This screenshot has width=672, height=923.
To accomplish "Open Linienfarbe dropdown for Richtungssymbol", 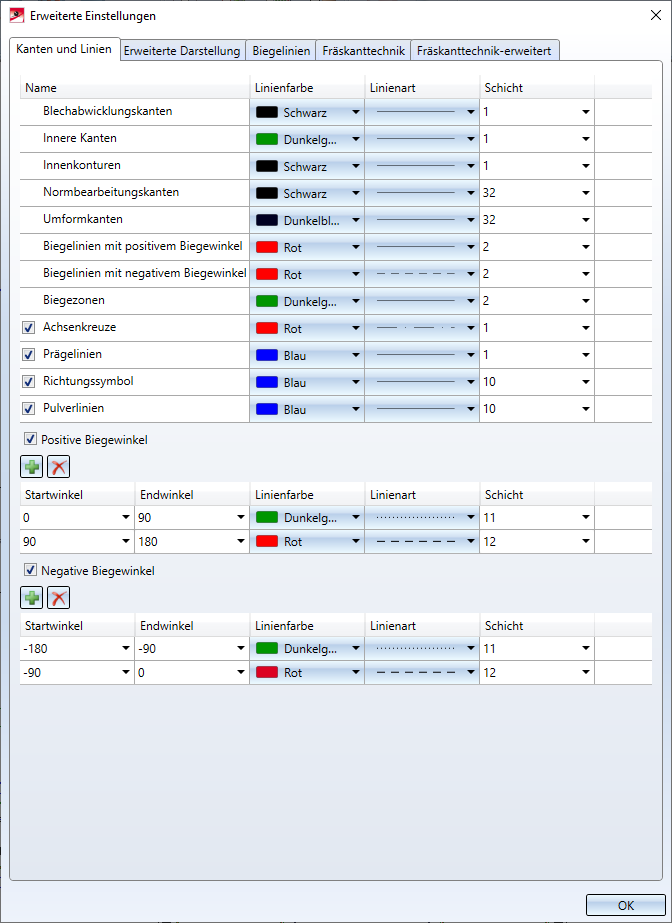I will point(356,382).
